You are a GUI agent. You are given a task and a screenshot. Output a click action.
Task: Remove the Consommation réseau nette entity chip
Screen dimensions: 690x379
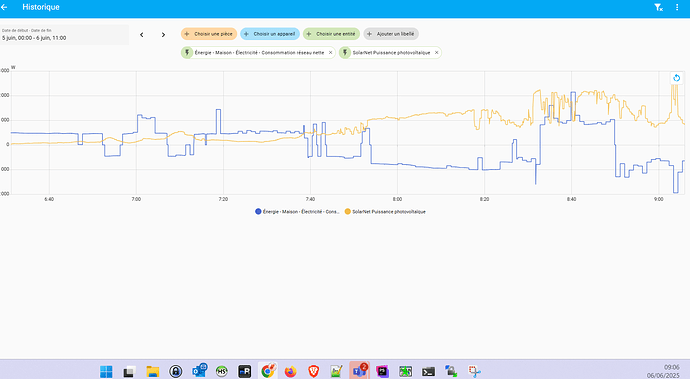(330, 52)
